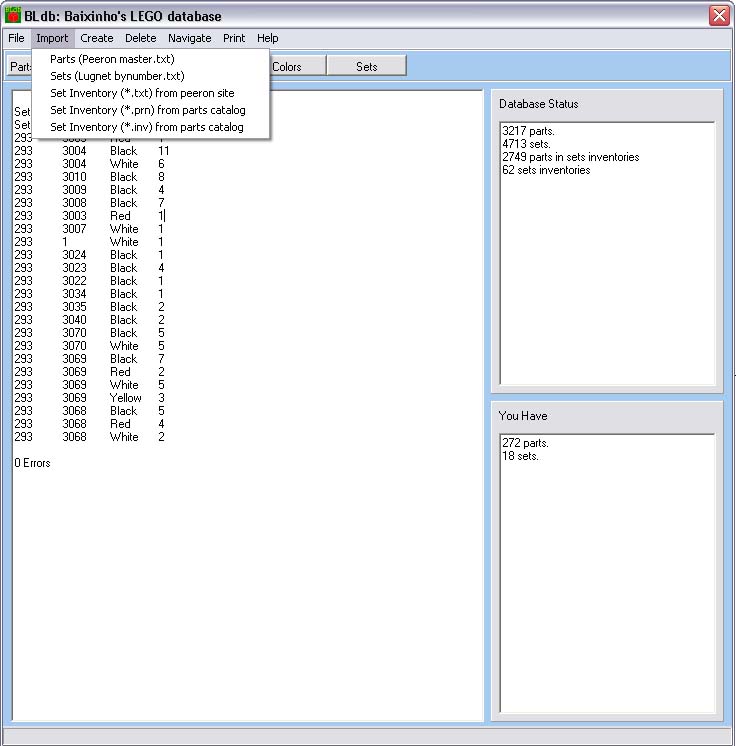Viewport: 738px width, 746px height.
Task: Click the row 3023 Black 4
Action: [x=89, y=268]
